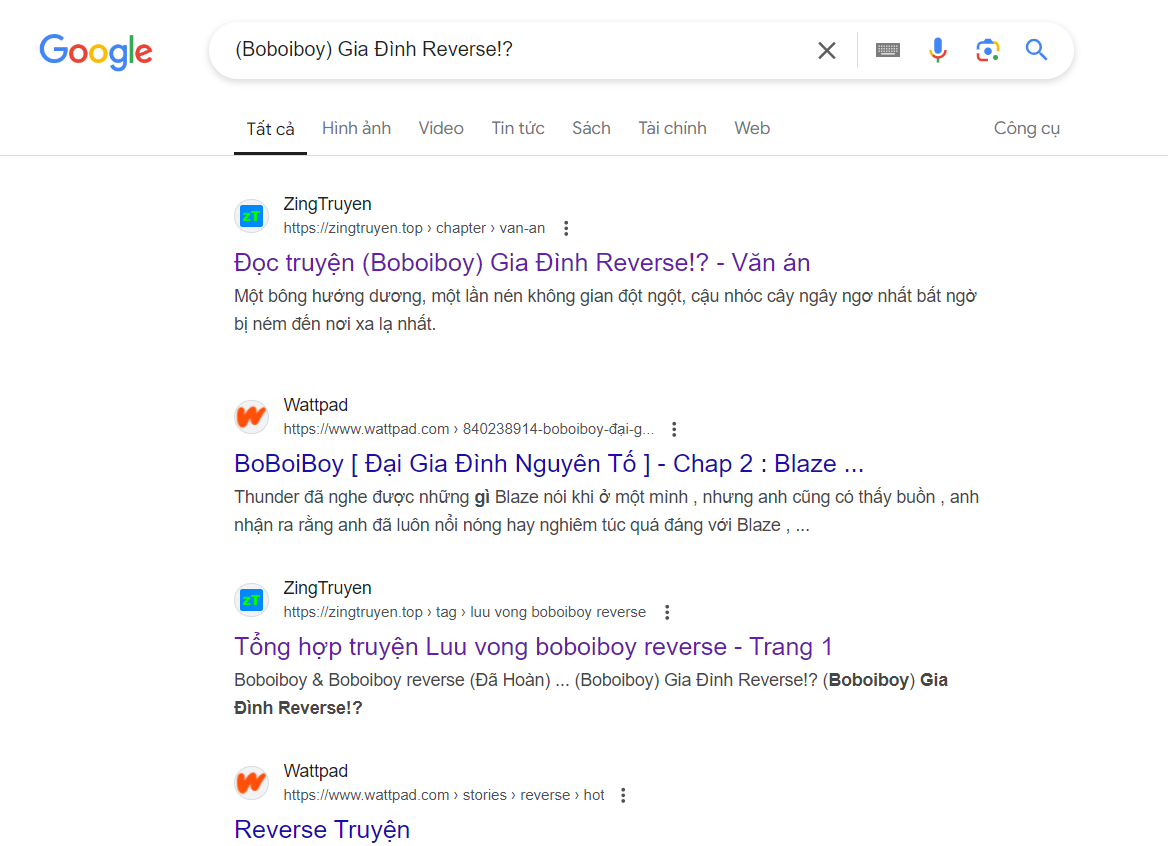Click the Wattpad site name above the Đại Gia Đình result
This screenshot has height=846, width=1168.
316,405
